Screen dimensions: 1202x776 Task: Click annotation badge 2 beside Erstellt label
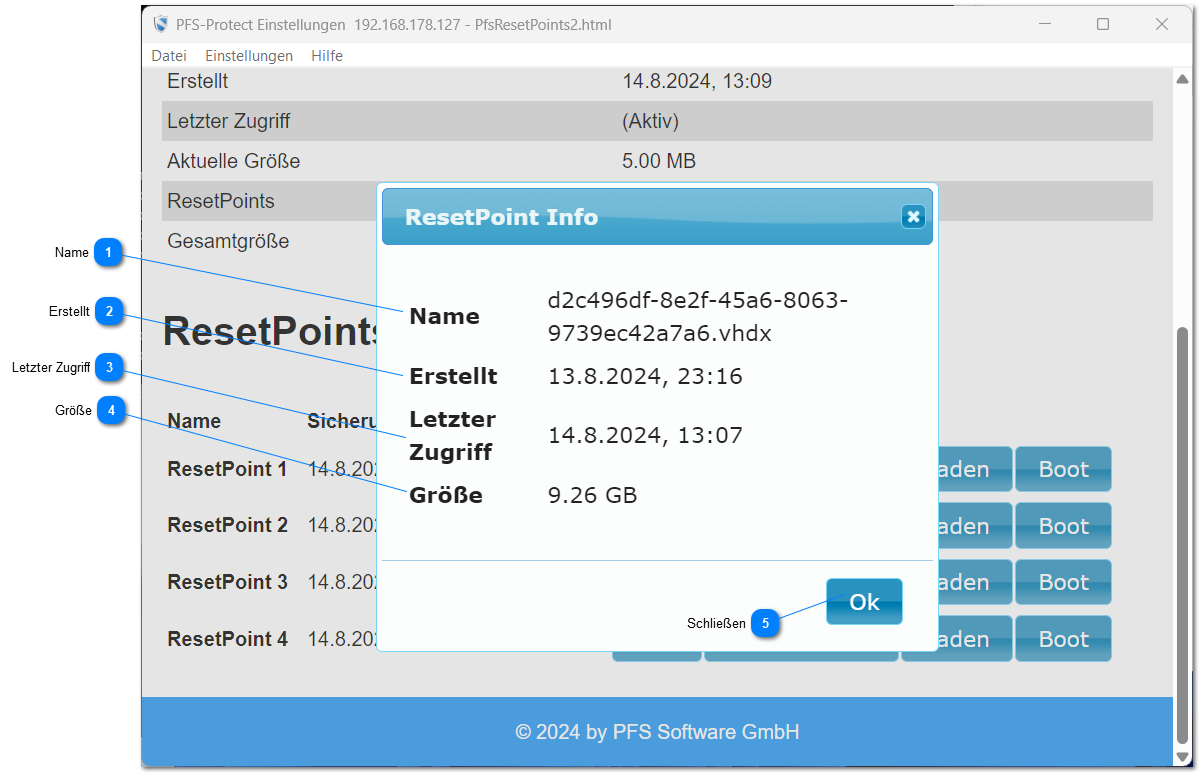109,312
